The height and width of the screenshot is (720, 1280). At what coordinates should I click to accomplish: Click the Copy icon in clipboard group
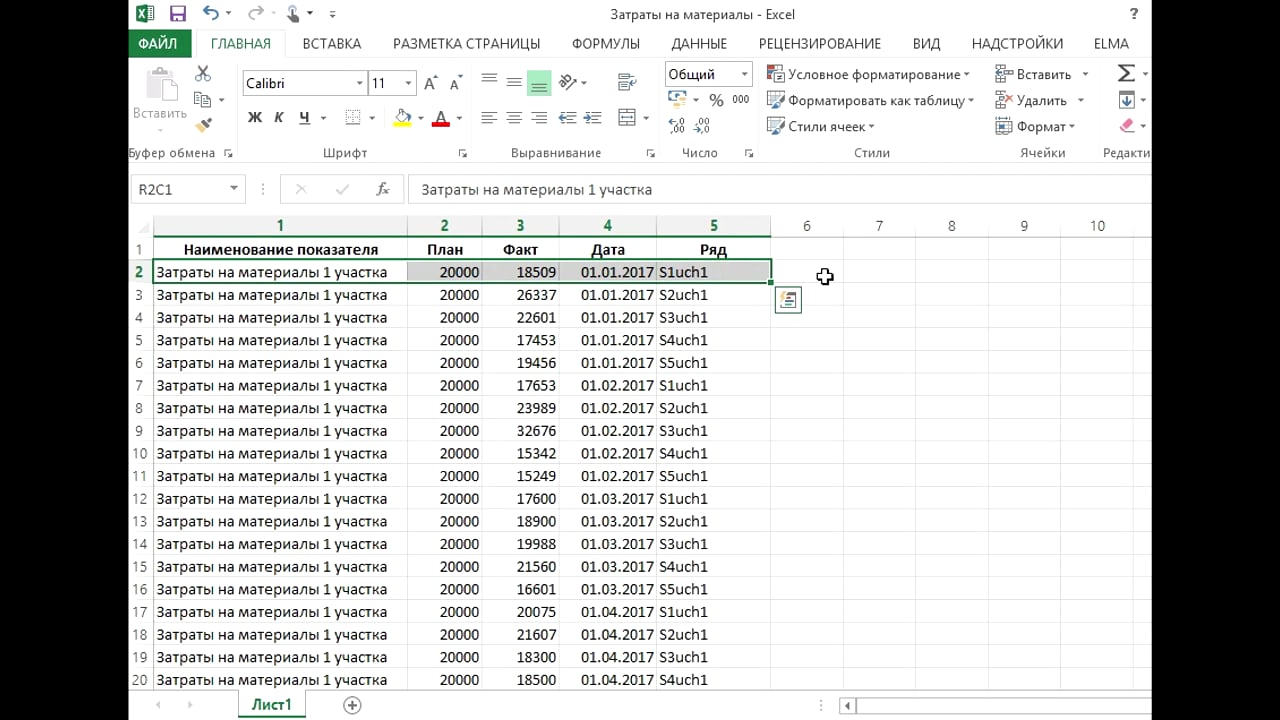click(x=203, y=100)
